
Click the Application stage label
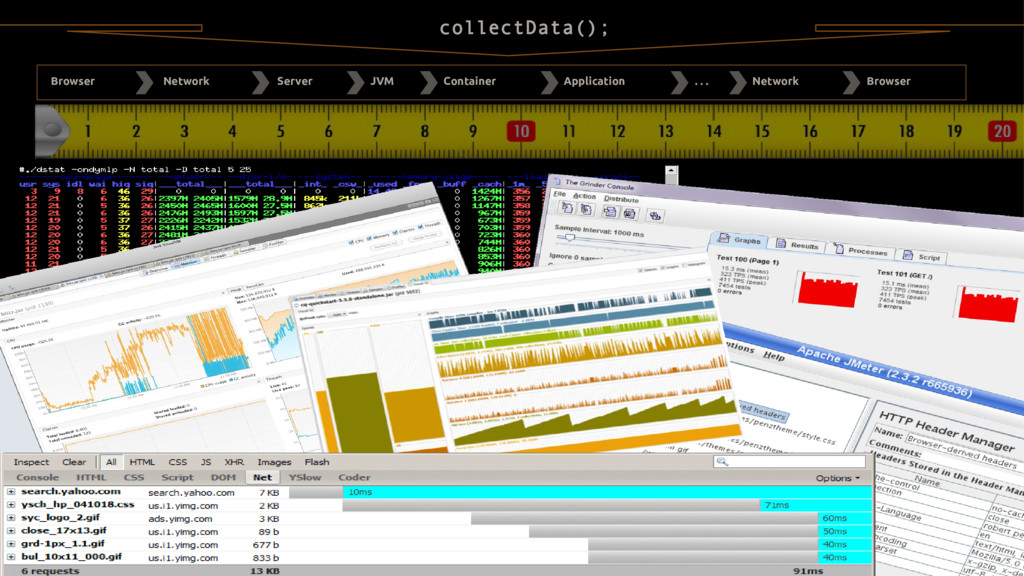(594, 81)
